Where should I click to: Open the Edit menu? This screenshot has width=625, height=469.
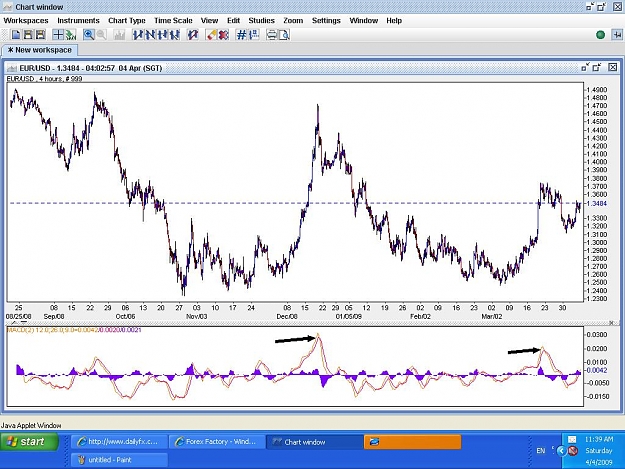pos(234,20)
